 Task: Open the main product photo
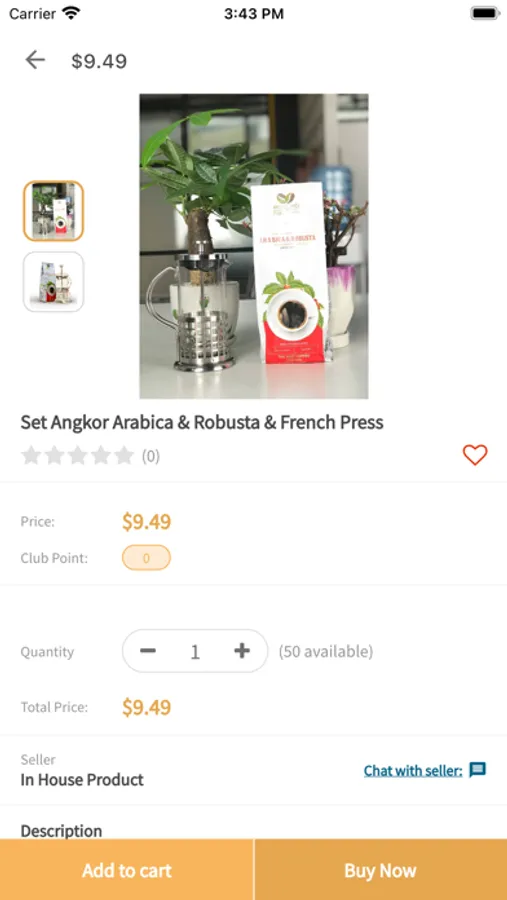tap(254, 246)
